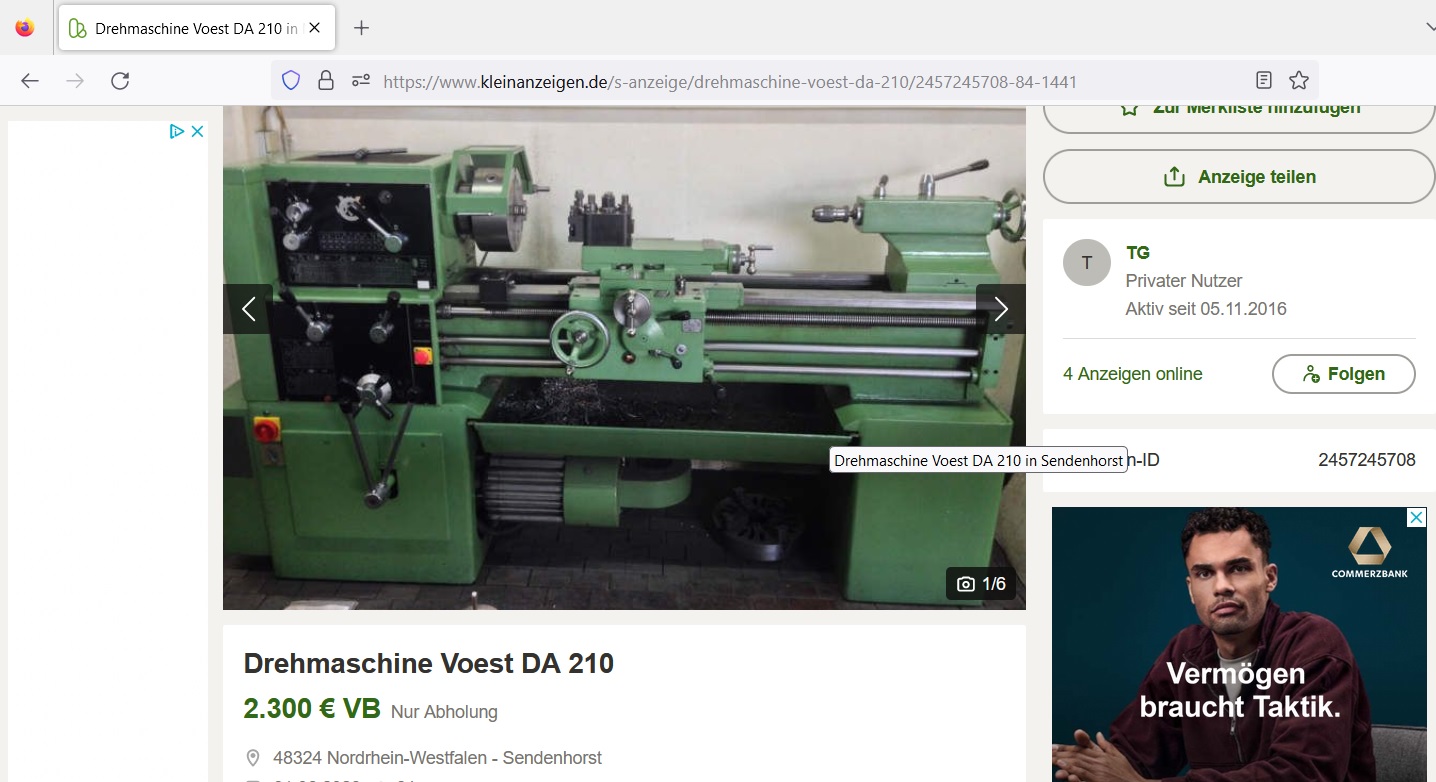1436x782 pixels.
Task: Close the left sidebar advertisement
Action: pos(198,131)
